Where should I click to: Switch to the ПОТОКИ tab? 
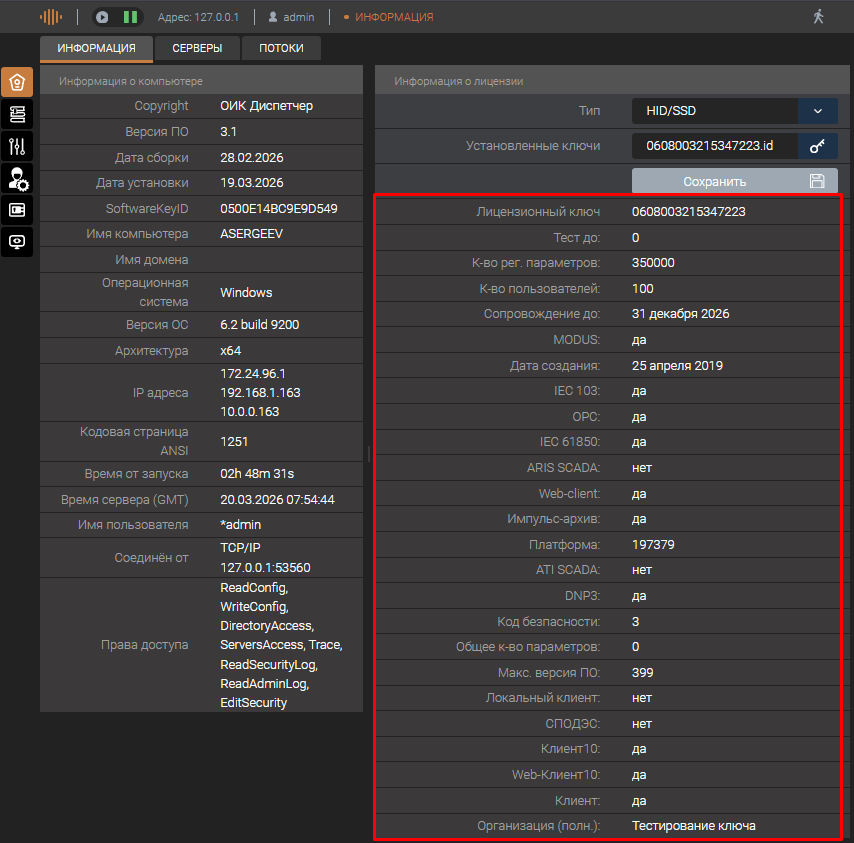(x=281, y=49)
